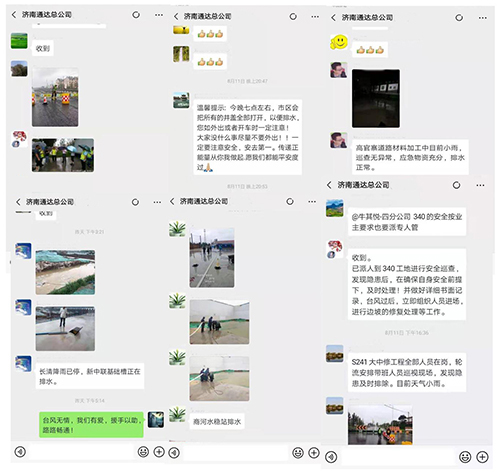
Task: Open the green landscape avatar beside 收到
Action: click(19, 41)
